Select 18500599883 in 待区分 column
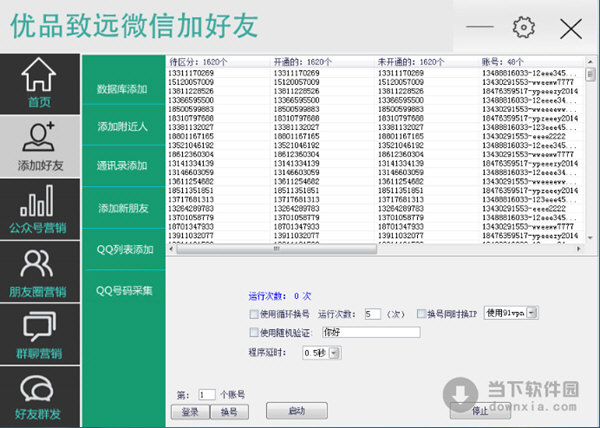Image resolution: width=600 pixels, height=428 pixels. click(191, 109)
